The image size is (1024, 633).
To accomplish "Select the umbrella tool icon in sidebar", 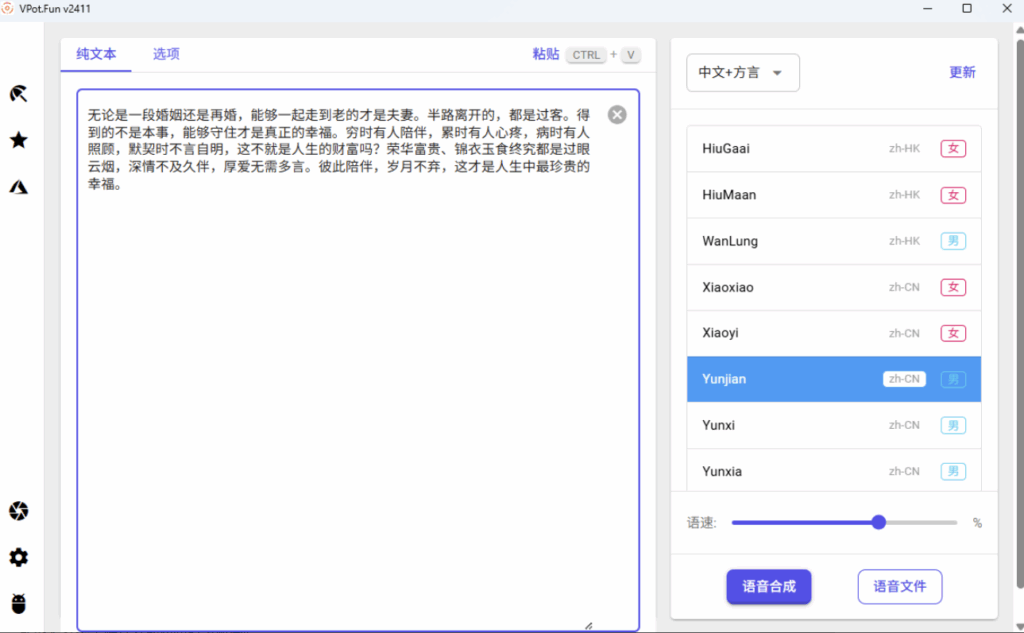I will (18, 93).
